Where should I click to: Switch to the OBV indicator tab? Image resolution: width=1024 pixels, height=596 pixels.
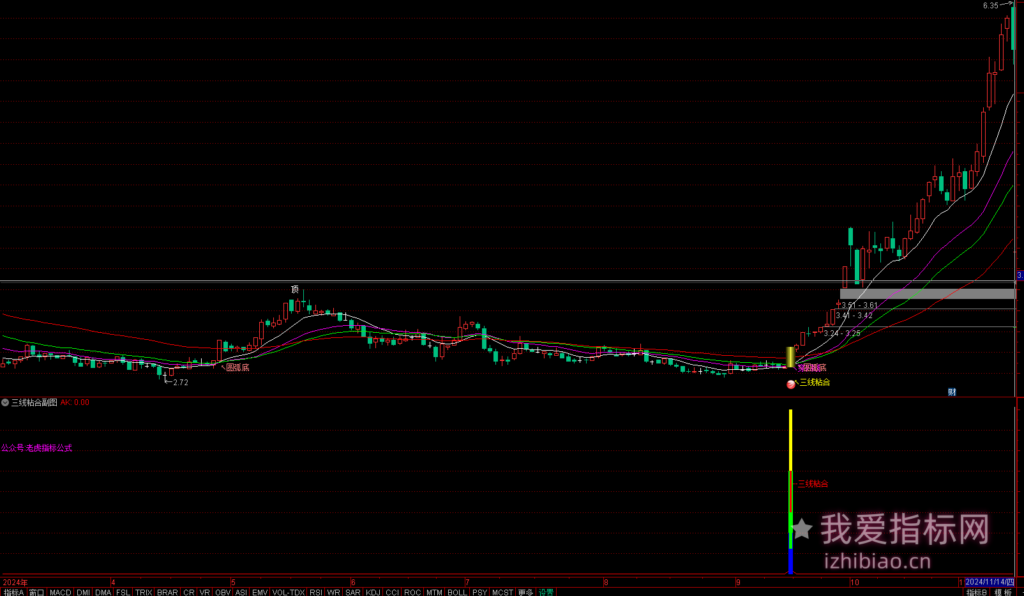(223, 592)
